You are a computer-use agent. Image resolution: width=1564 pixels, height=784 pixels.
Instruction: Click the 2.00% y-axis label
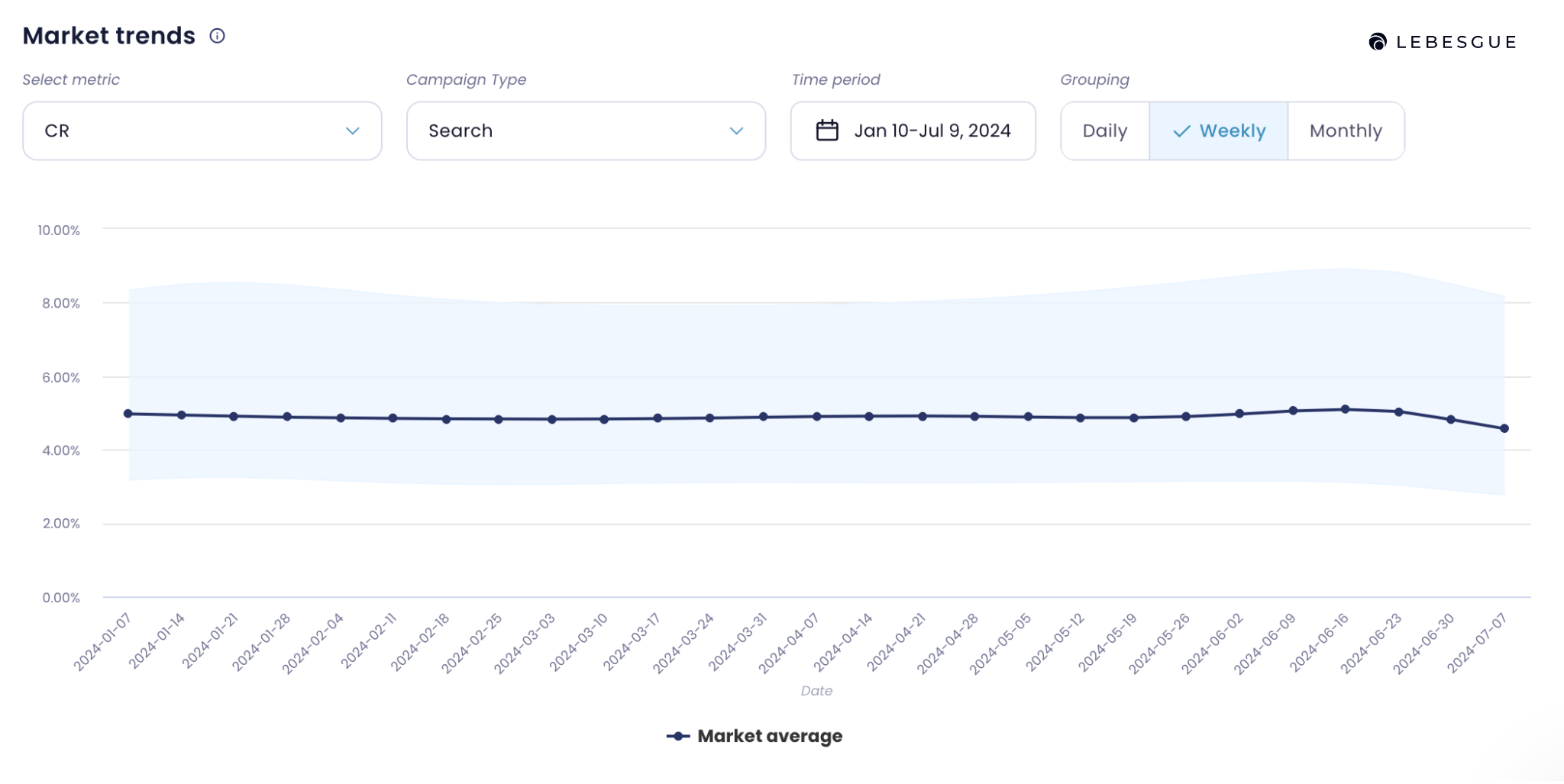click(61, 524)
